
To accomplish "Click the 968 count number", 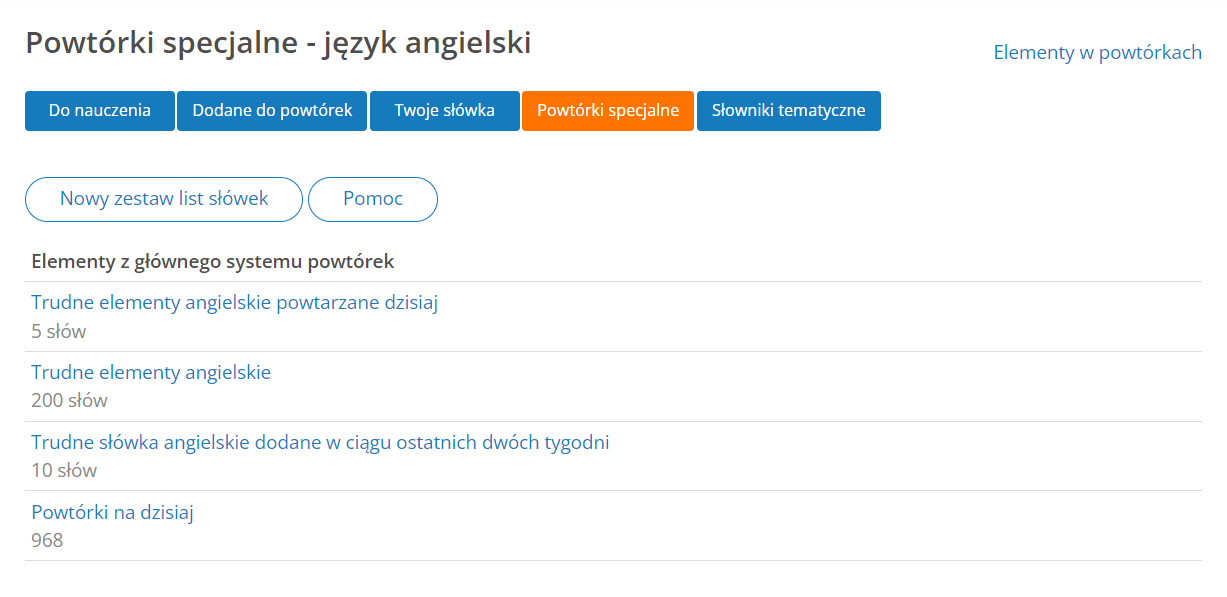I will click(x=47, y=541).
